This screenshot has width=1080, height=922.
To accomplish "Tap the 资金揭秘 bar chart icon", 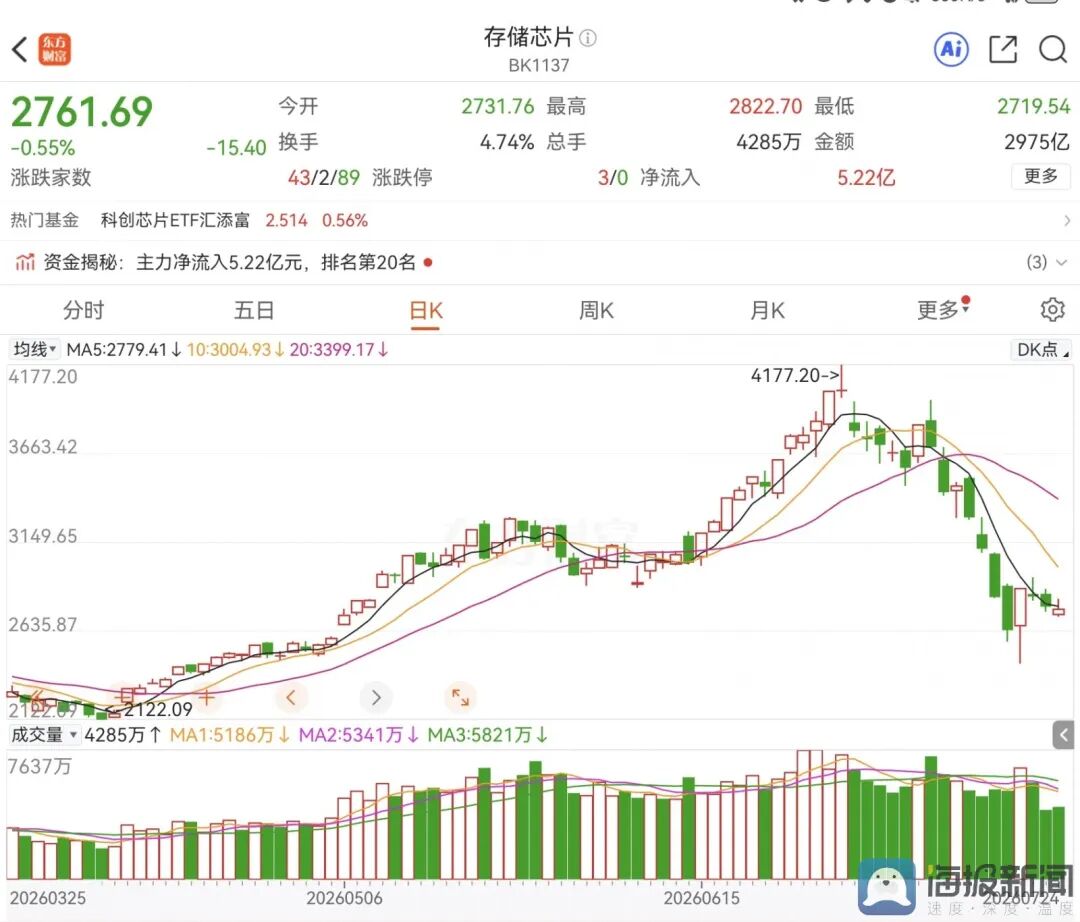I will coord(25,262).
